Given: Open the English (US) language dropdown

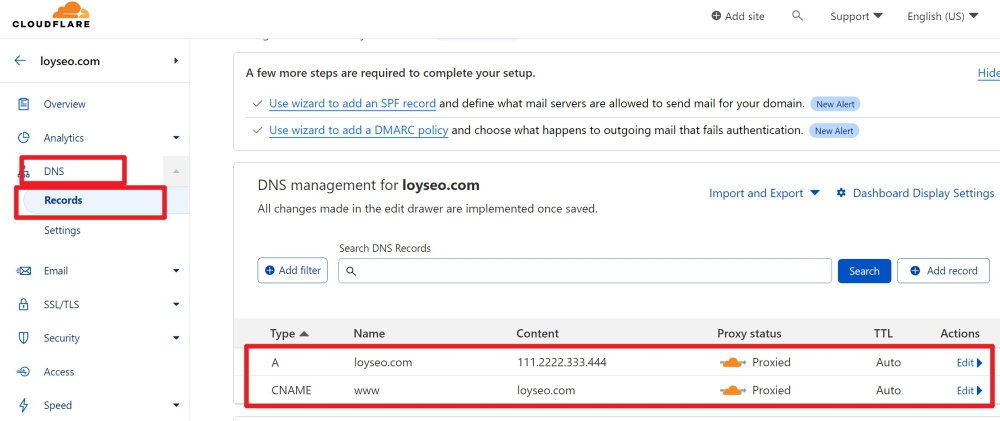Looking at the screenshot, I should pyautogui.click(x=943, y=17).
